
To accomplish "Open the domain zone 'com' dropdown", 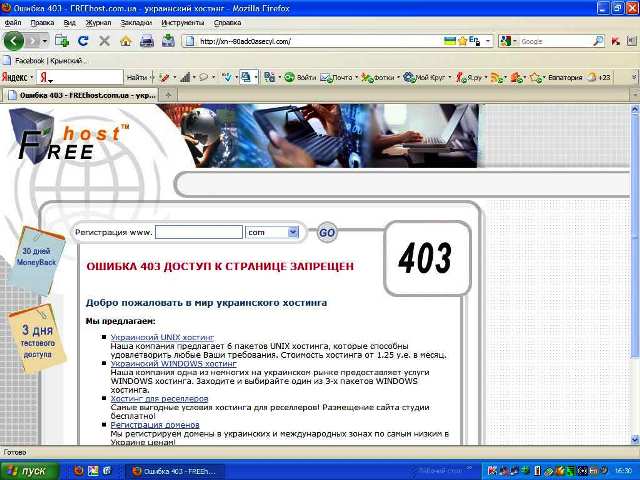I will click(293, 232).
